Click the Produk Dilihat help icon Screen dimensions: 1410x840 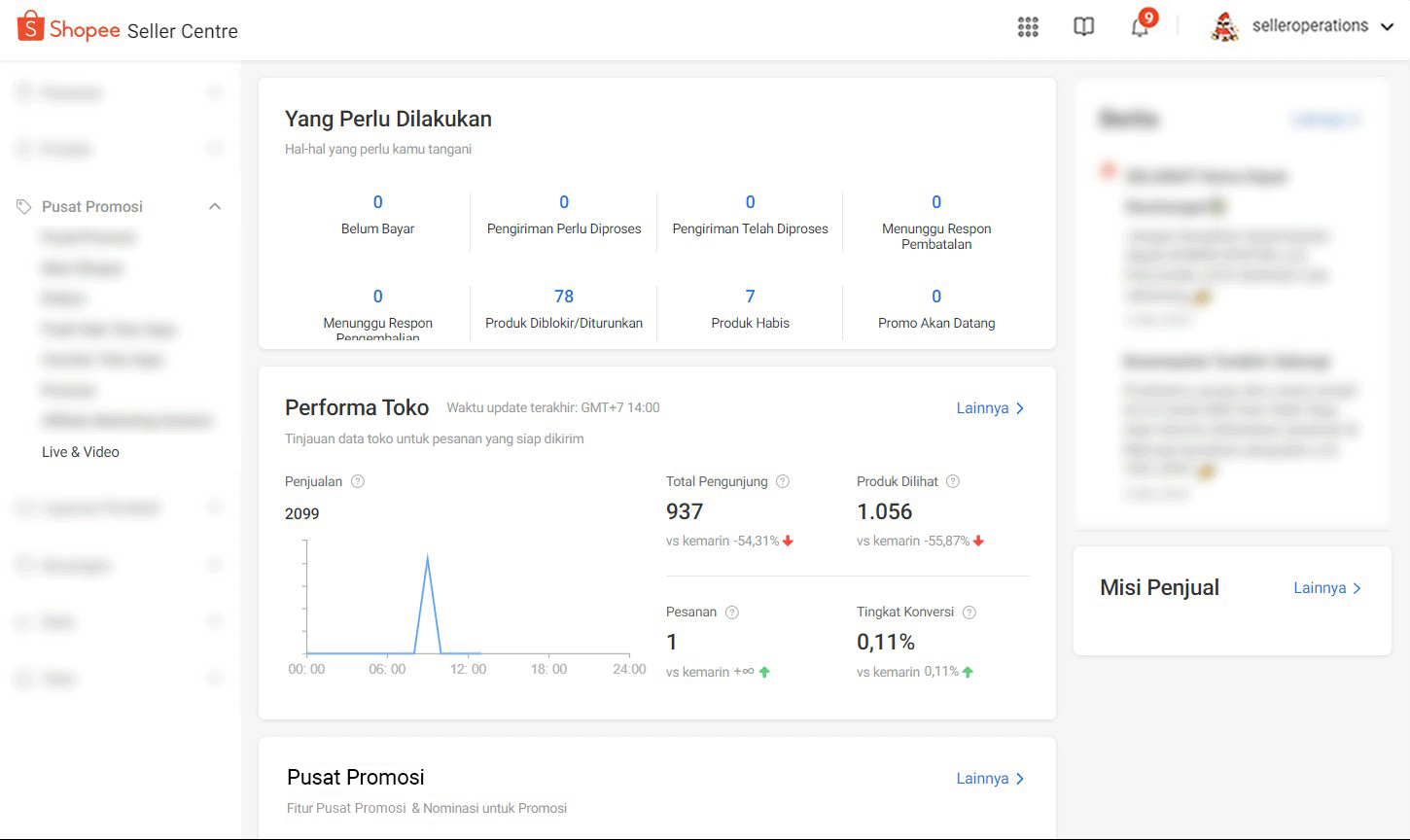tap(953, 481)
